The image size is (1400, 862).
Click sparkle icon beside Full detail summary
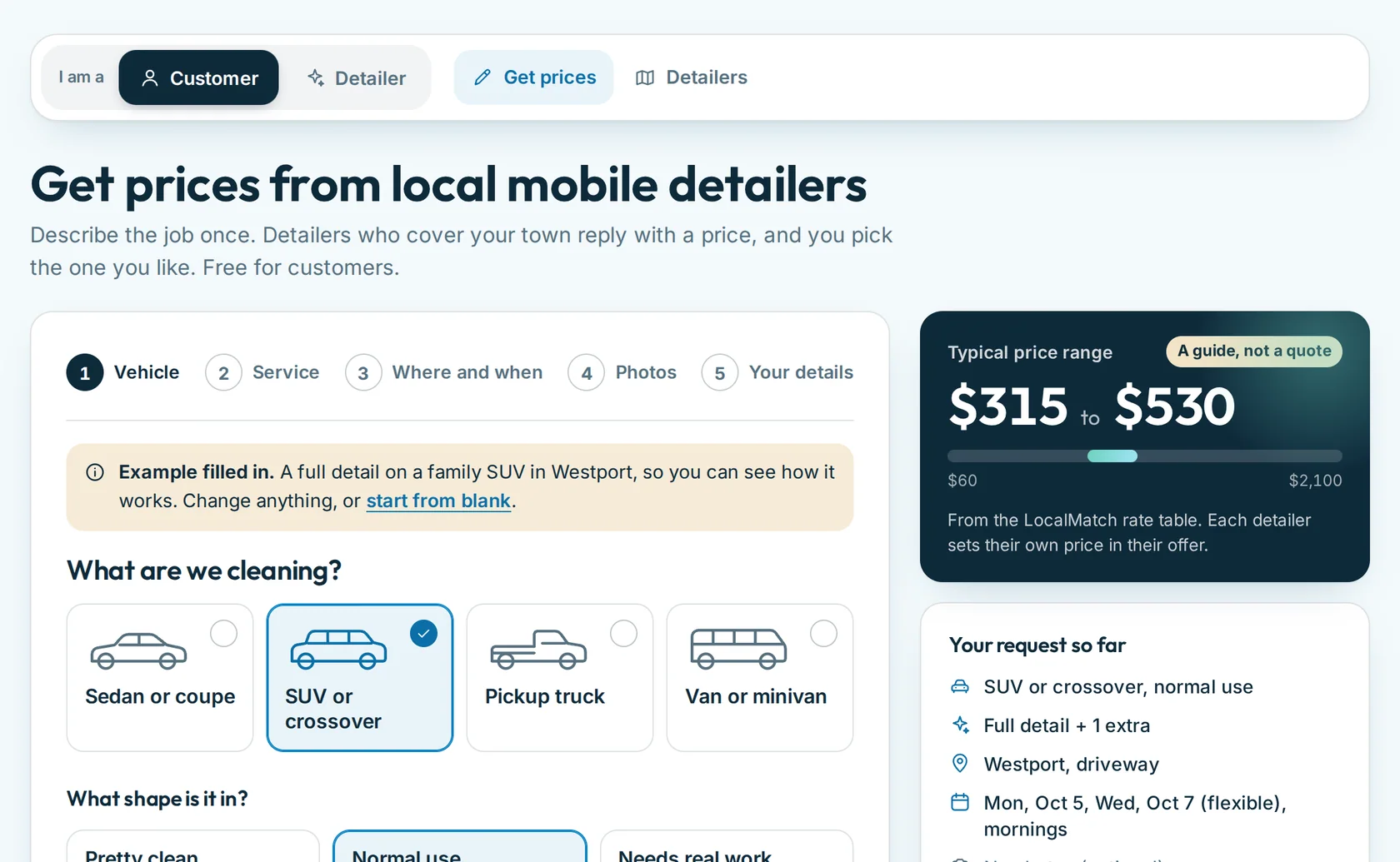(960, 725)
